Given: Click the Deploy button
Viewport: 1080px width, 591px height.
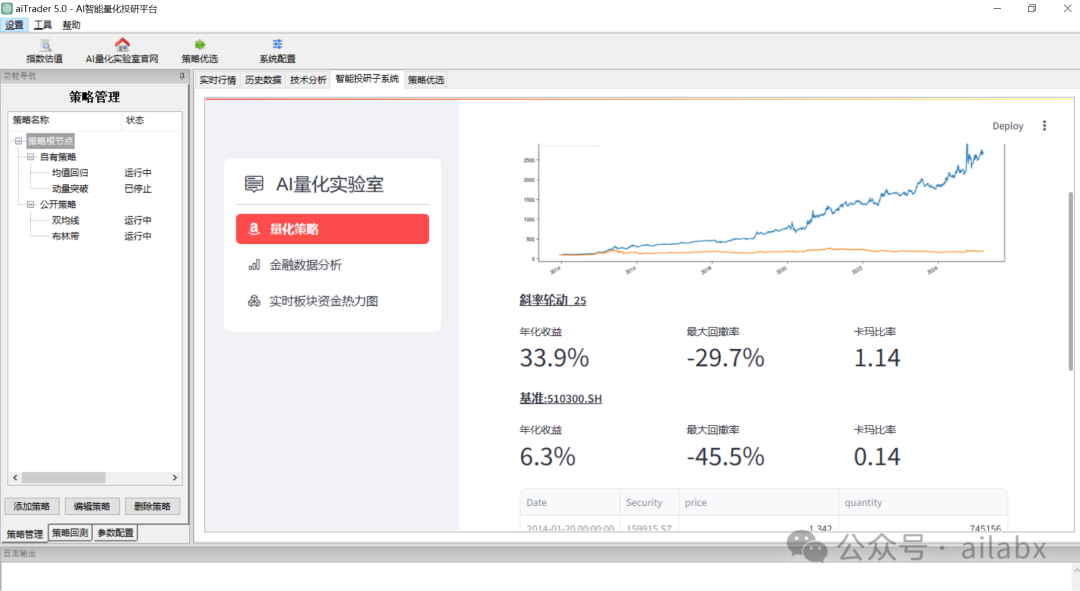Looking at the screenshot, I should pos(1008,126).
